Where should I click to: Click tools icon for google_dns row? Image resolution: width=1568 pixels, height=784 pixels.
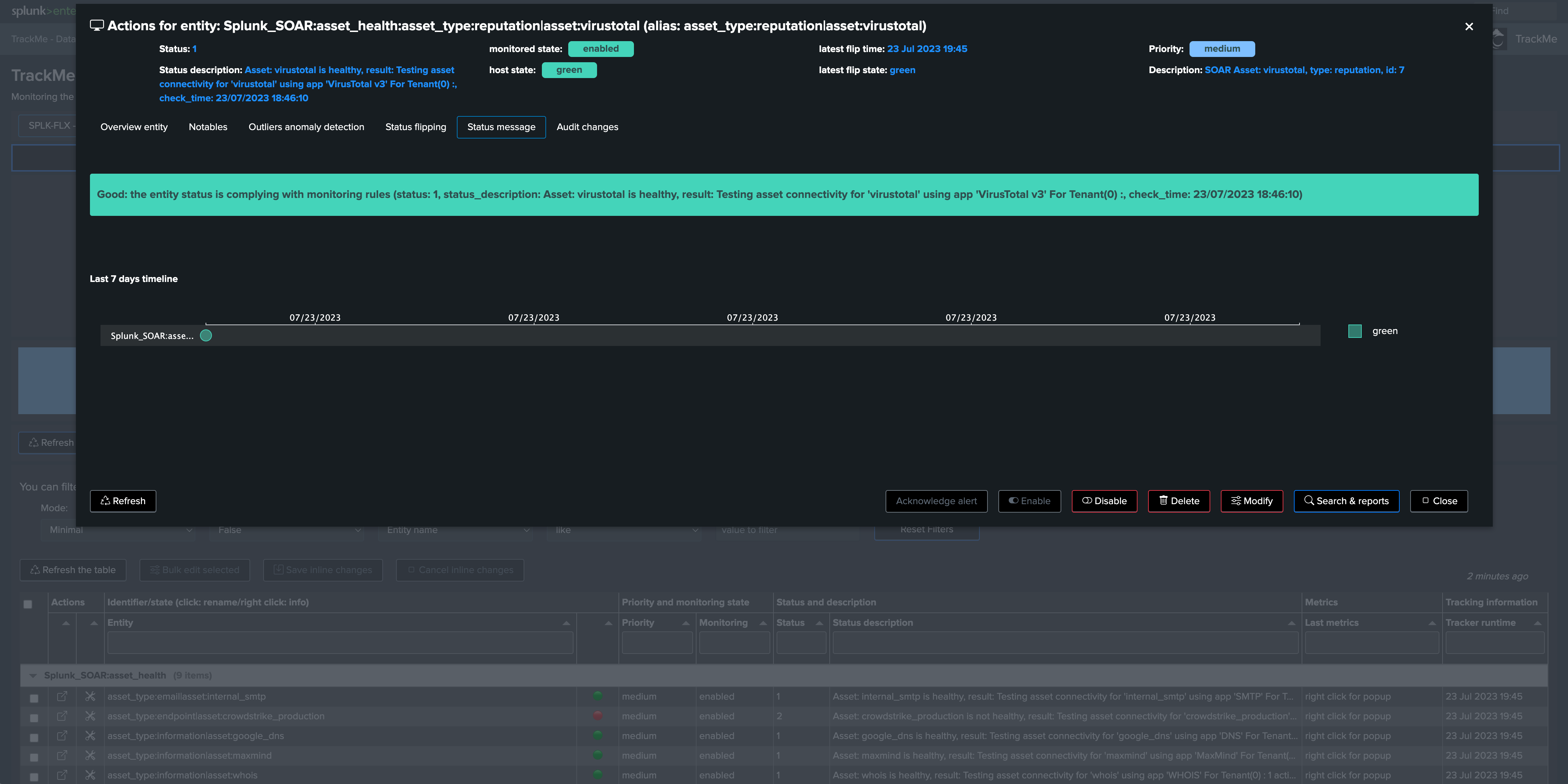click(90, 735)
